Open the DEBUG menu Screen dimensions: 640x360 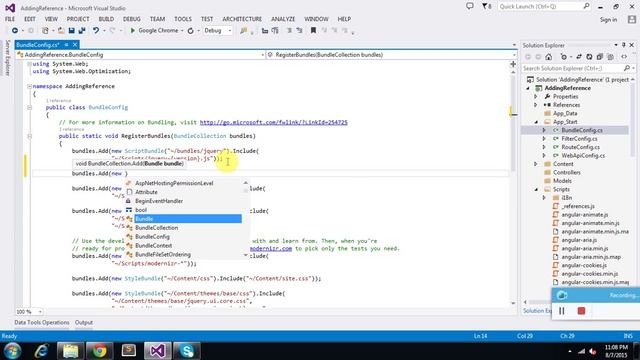(x=131, y=19)
